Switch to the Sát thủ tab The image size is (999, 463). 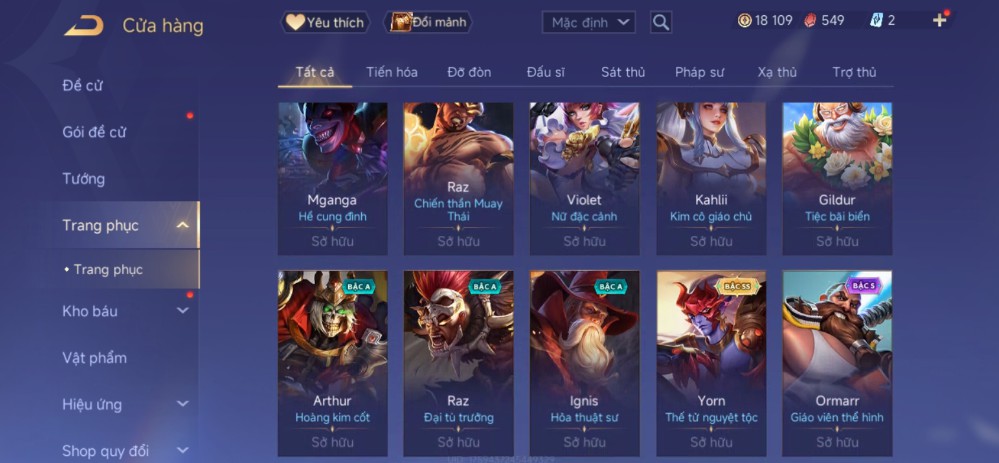coord(623,72)
